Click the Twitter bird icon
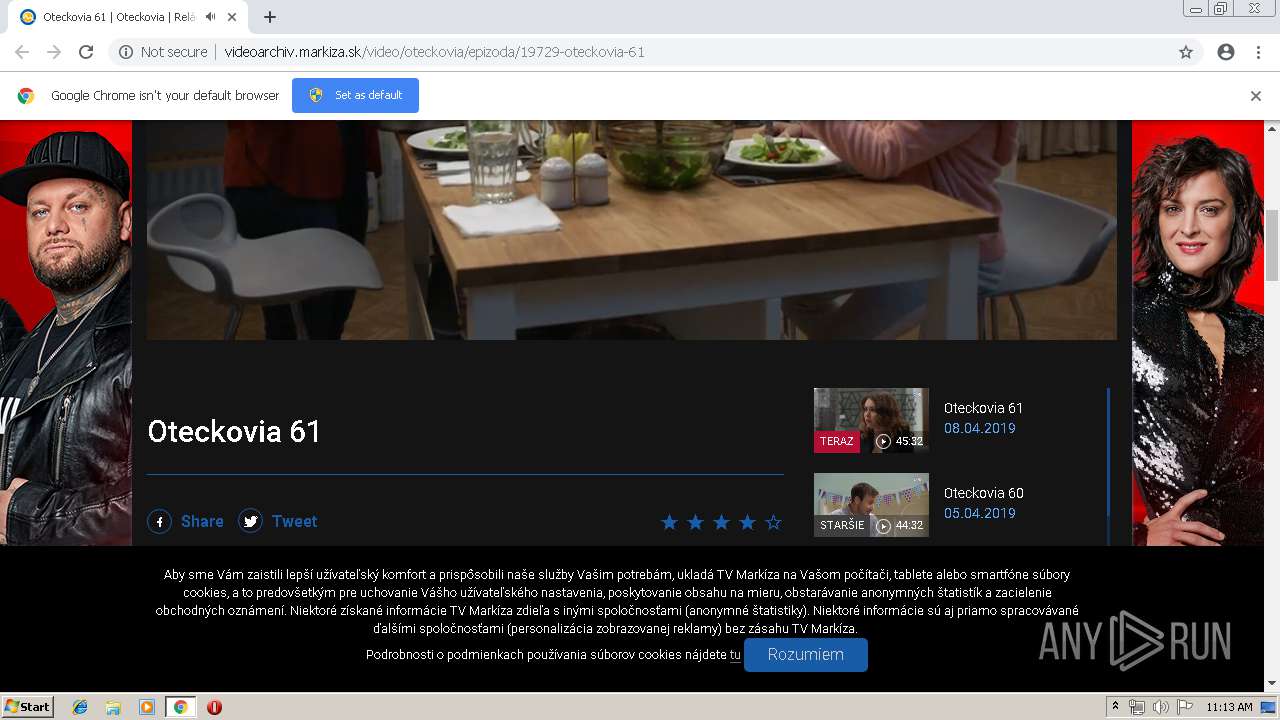 250,521
